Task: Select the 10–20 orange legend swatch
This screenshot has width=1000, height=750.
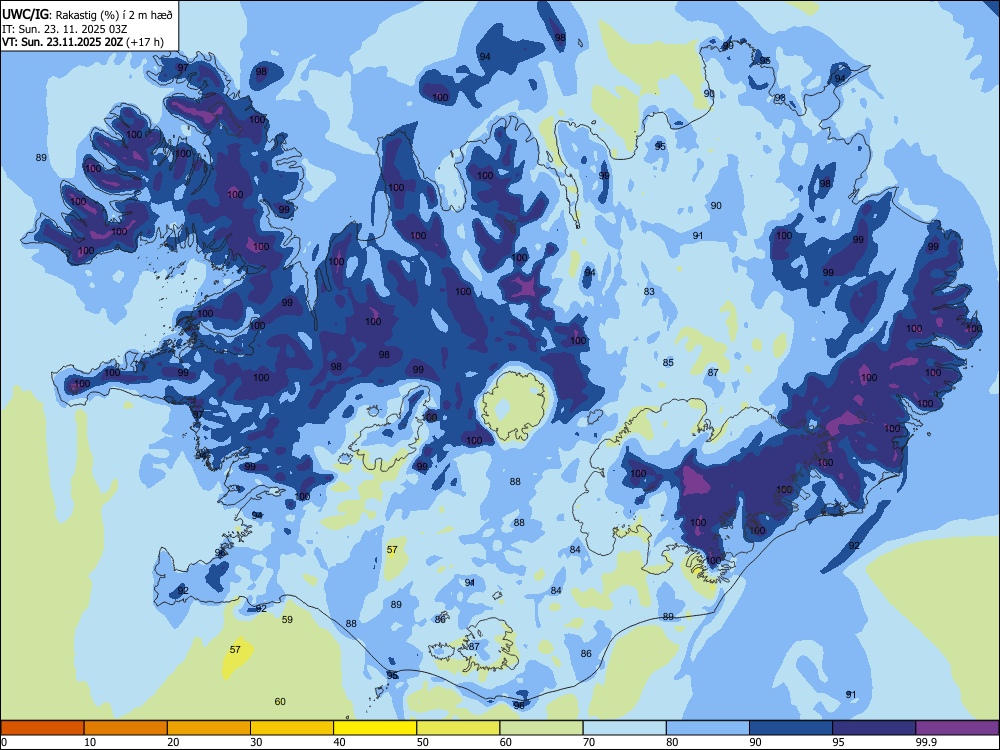Action: tap(126, 728)
